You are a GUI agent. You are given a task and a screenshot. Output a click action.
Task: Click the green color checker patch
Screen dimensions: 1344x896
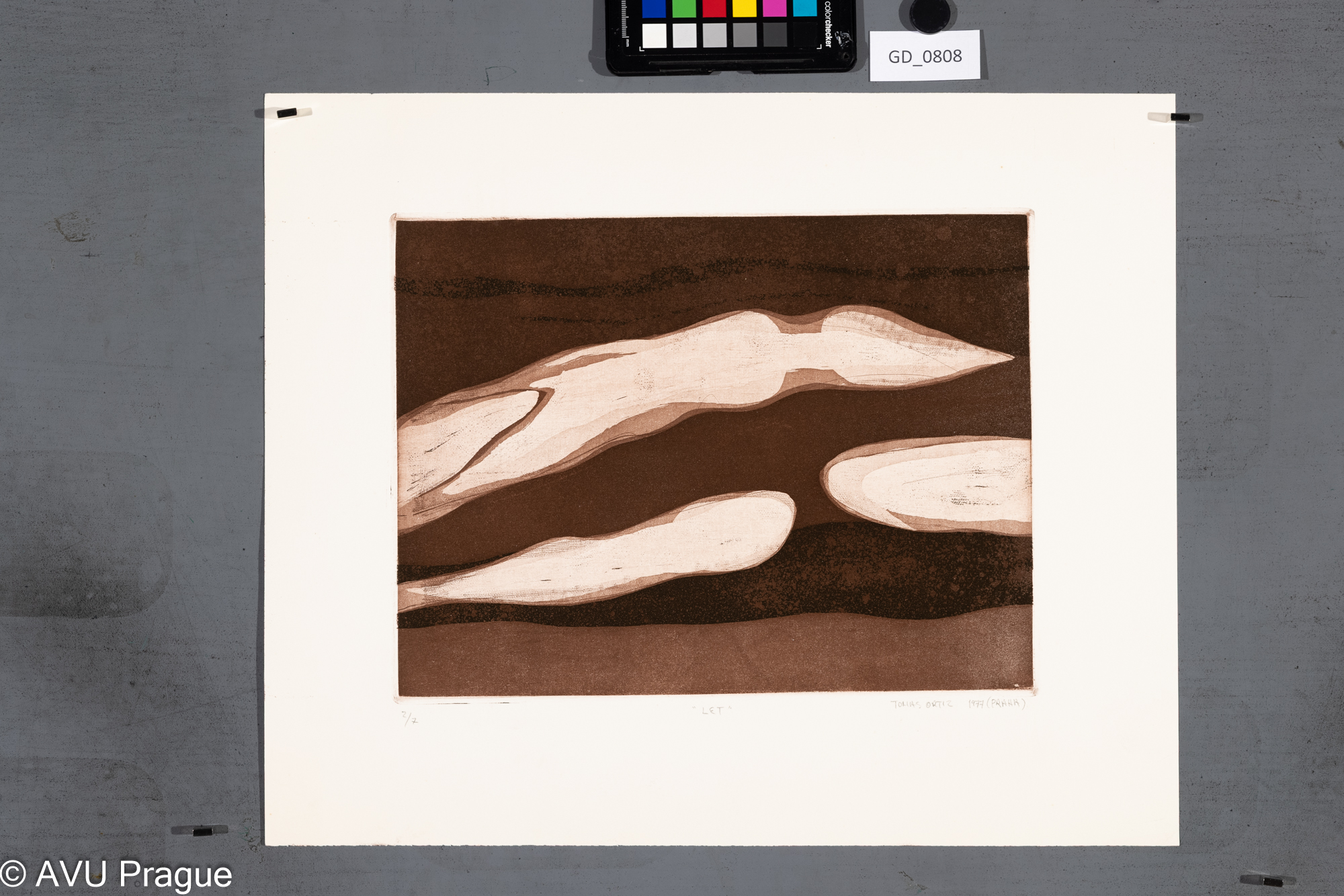tap(684, 8)
